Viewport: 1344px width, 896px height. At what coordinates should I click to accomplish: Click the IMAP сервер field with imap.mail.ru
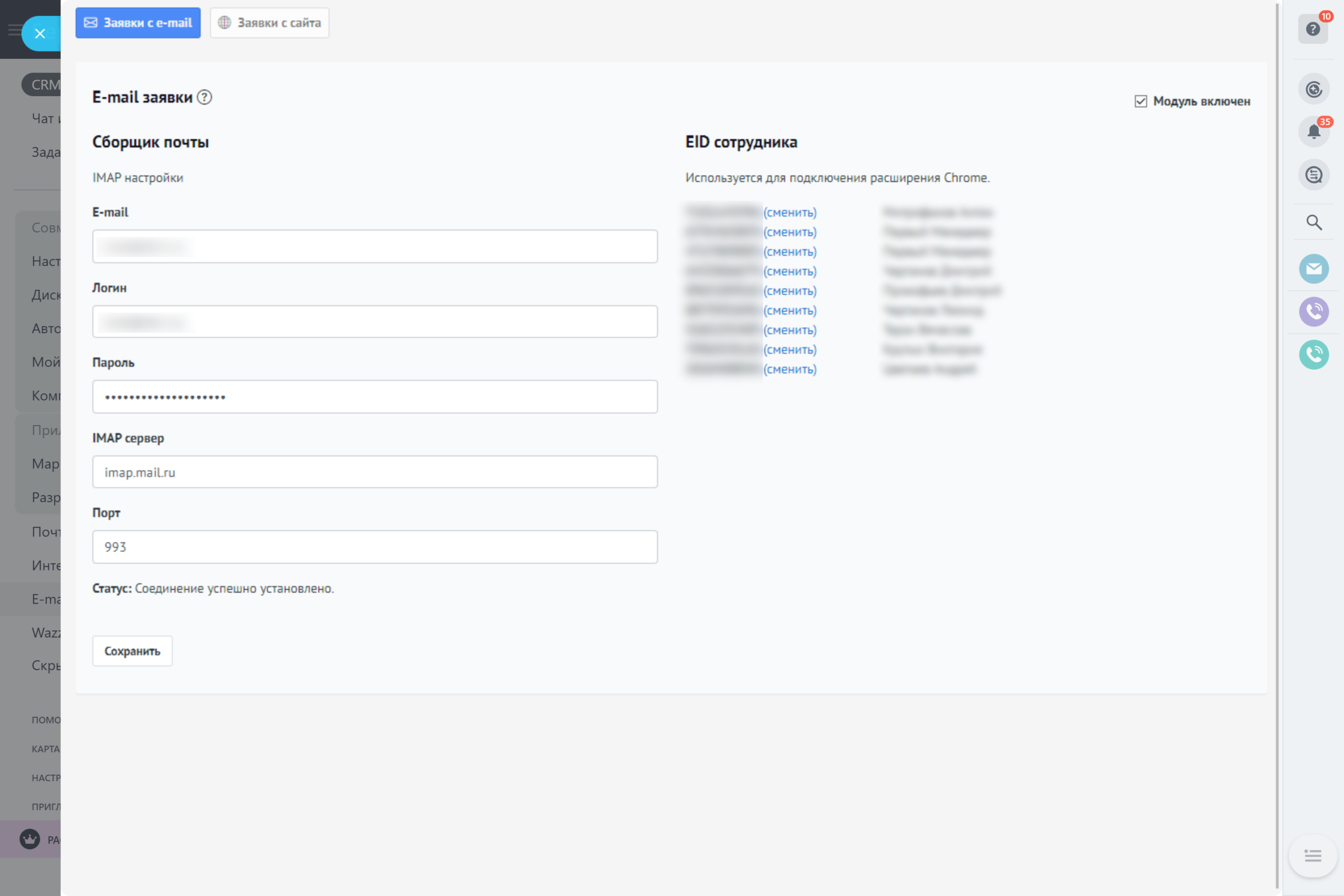point(375,472)
